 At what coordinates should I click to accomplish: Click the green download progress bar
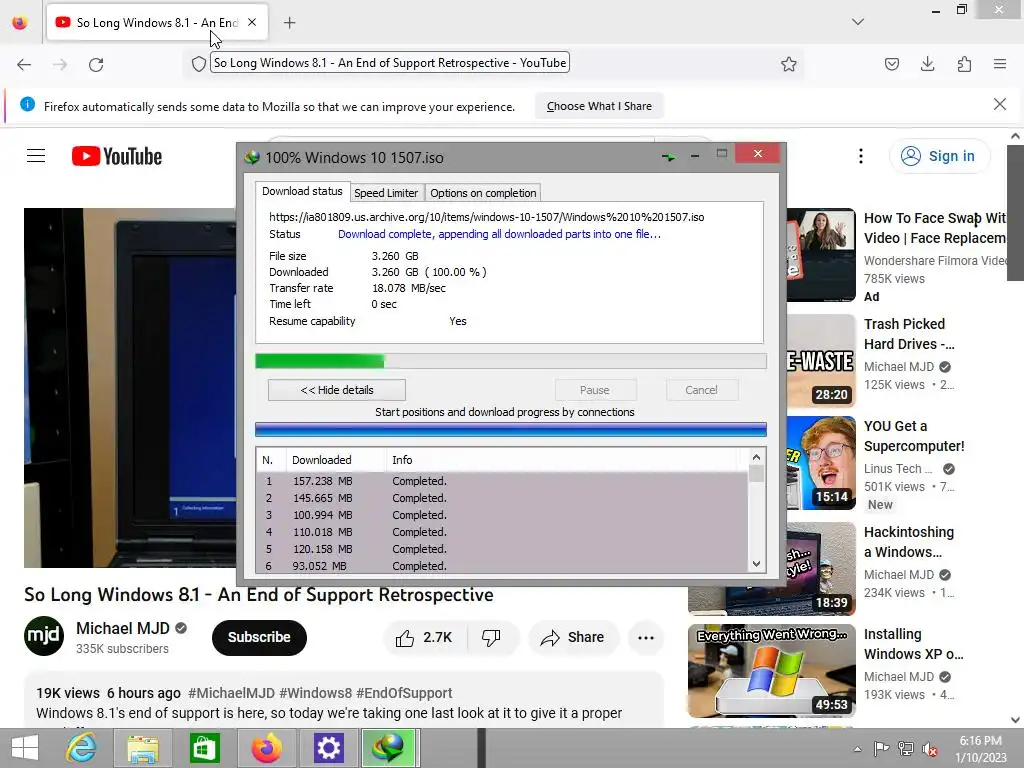pos(511,361)
